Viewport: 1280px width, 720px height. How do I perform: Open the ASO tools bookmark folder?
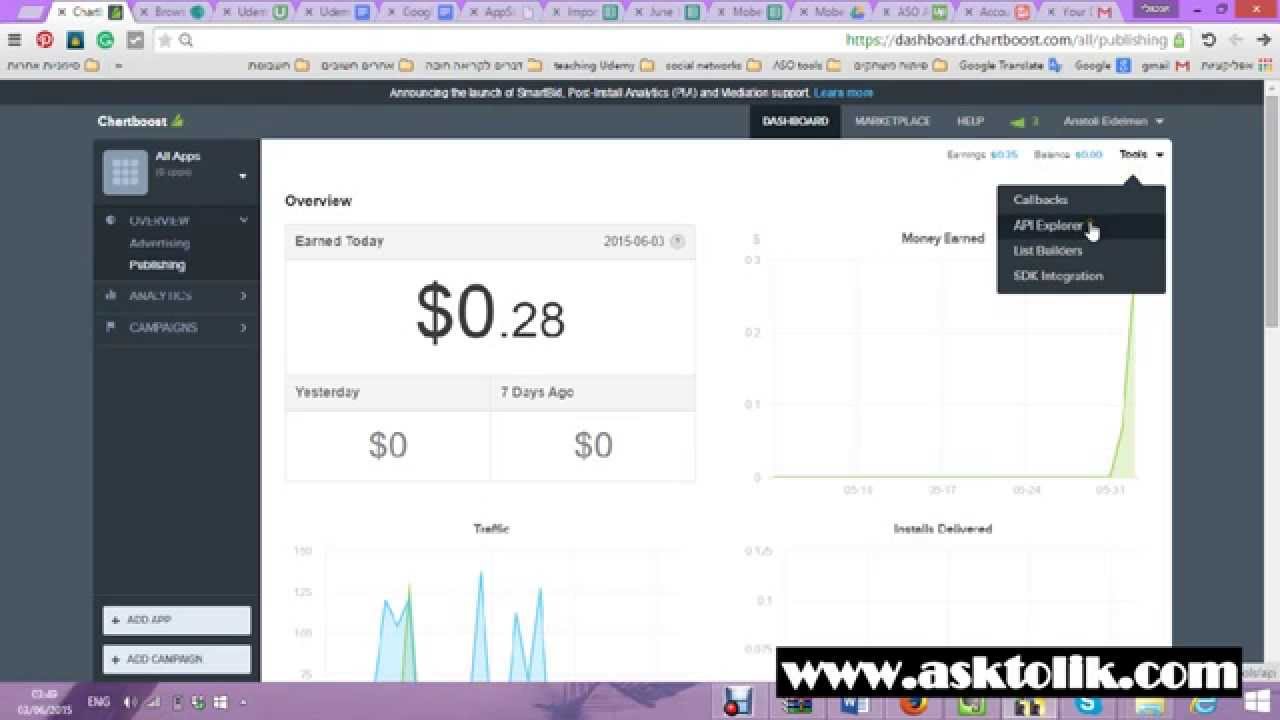point(805,66)
